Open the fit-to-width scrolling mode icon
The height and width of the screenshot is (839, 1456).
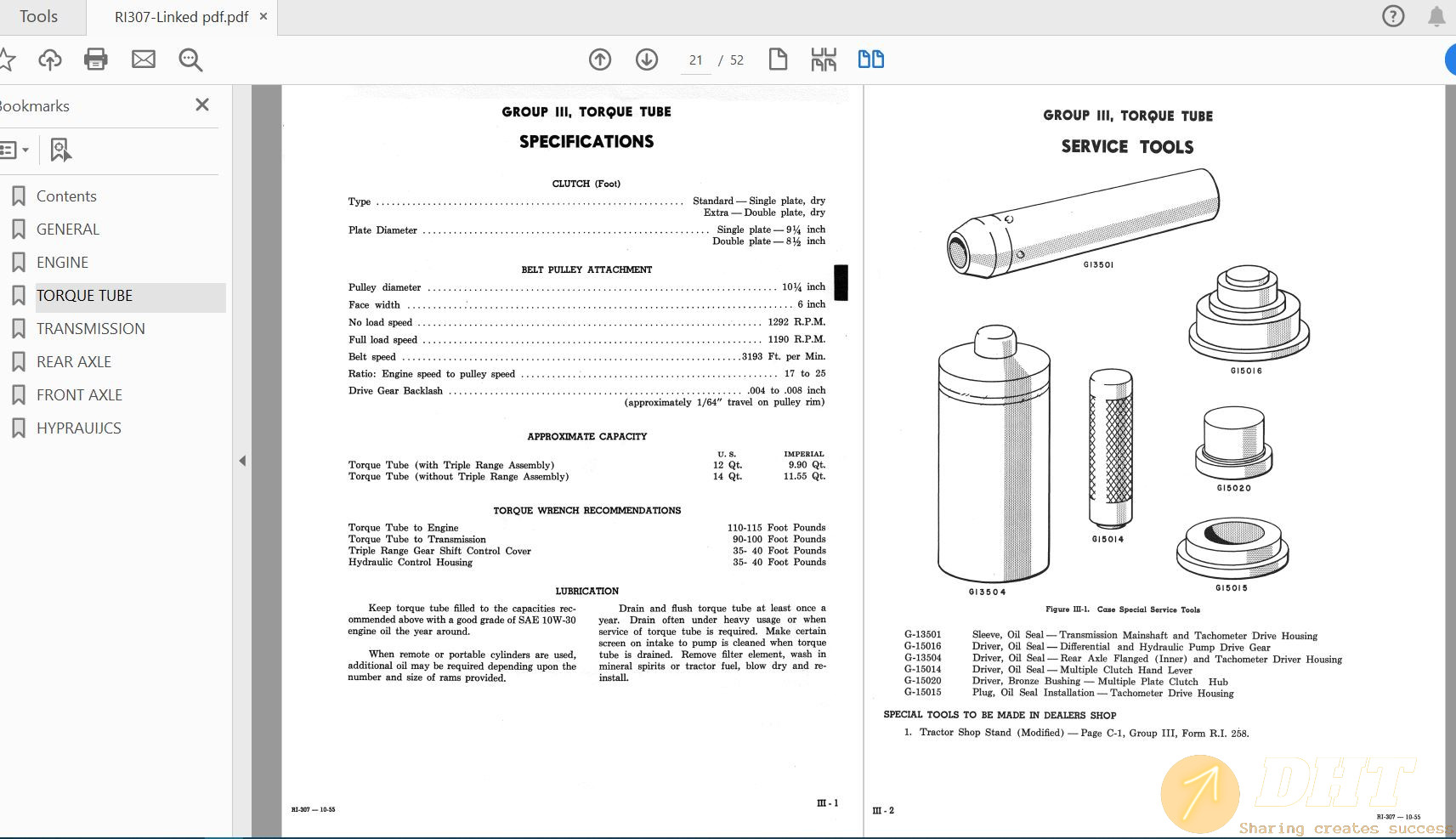824,60
